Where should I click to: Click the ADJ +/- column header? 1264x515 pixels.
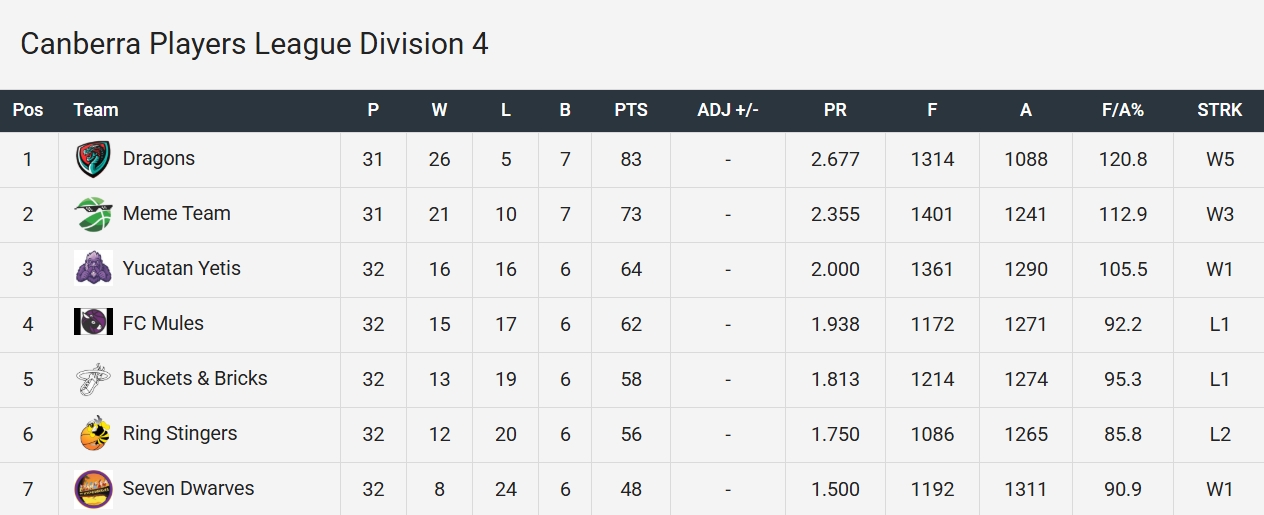click(x=728, y=110)
